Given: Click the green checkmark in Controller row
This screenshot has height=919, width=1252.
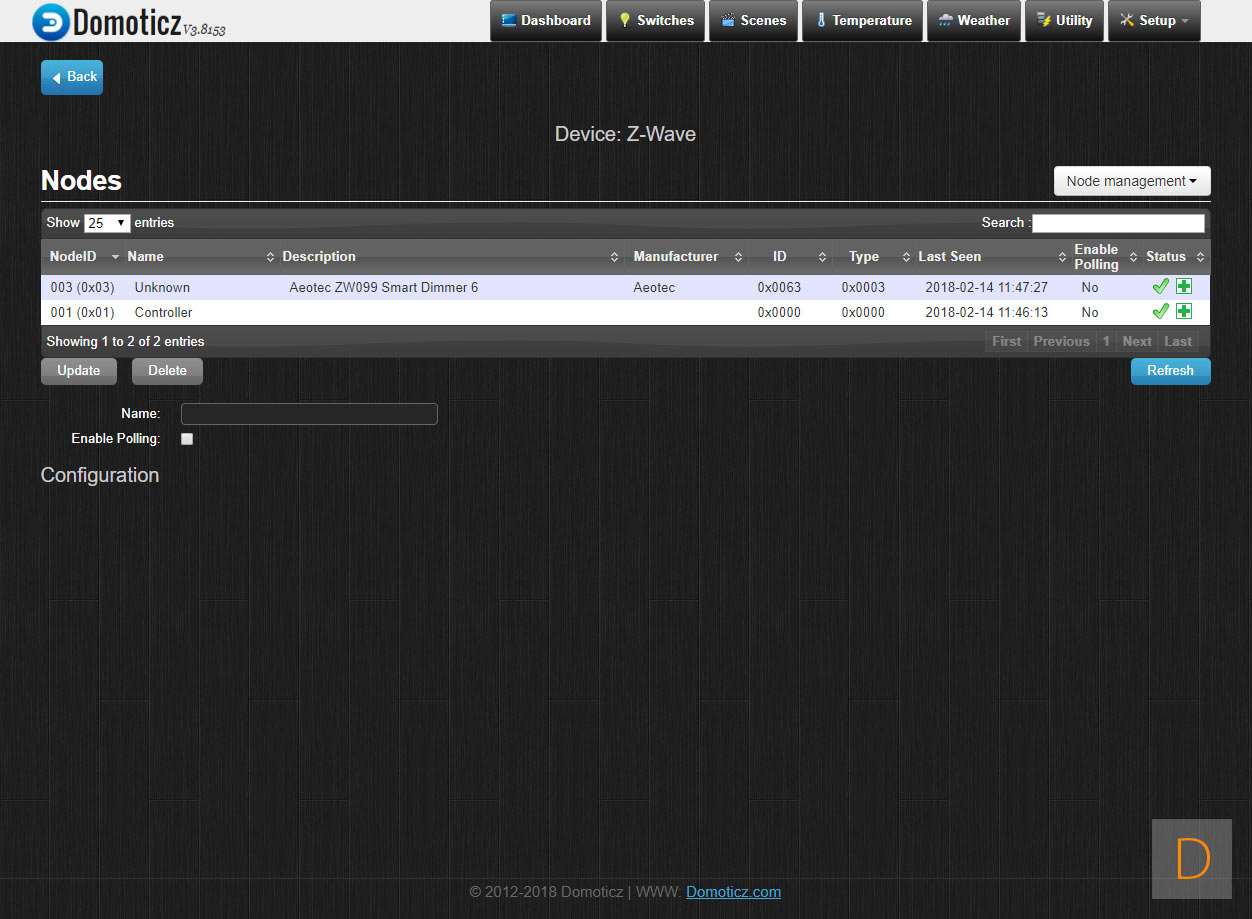Looking at the screenshot, I should 1160,311.
